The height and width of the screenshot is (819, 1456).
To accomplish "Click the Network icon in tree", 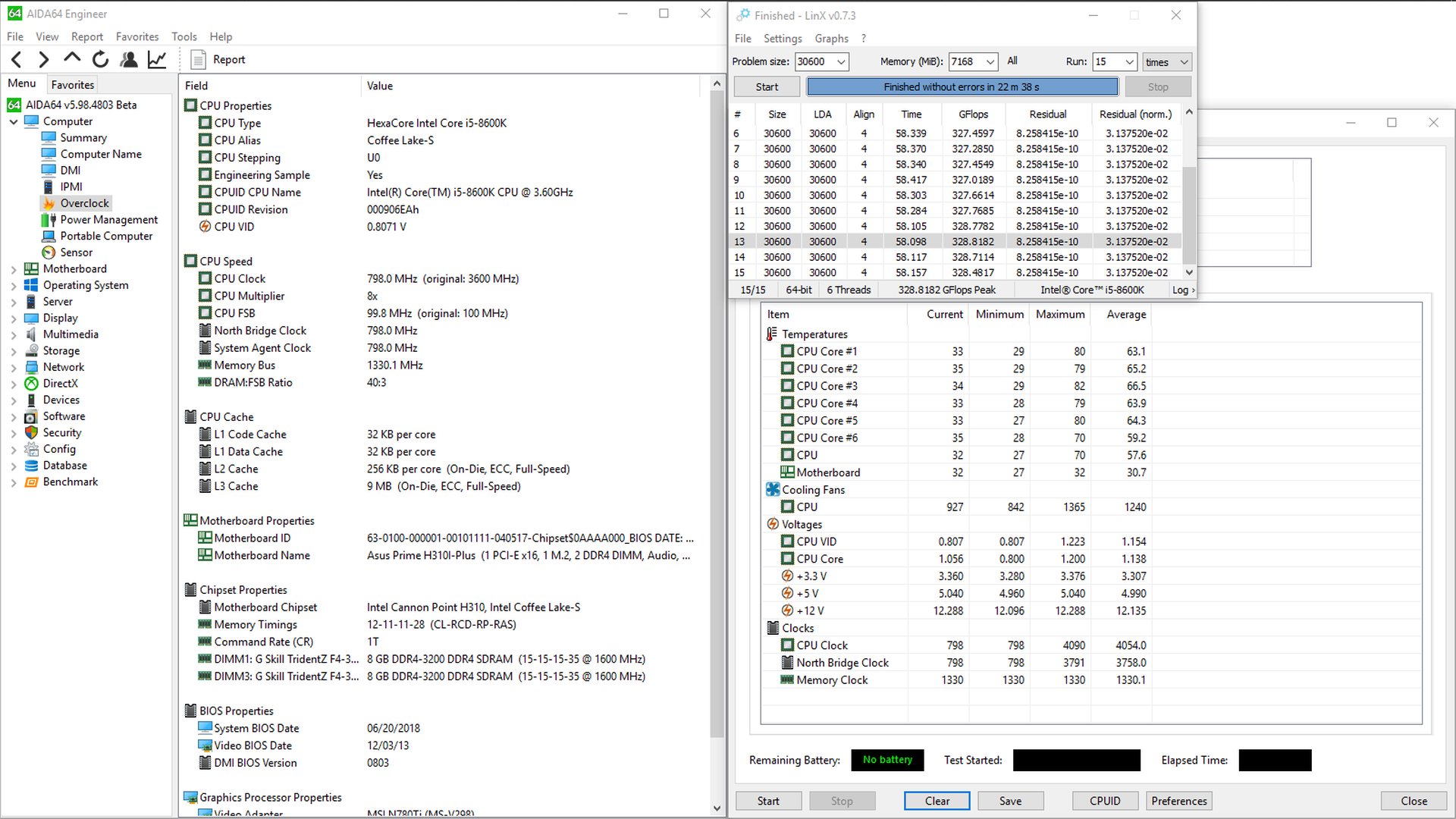I will [31, 367].
